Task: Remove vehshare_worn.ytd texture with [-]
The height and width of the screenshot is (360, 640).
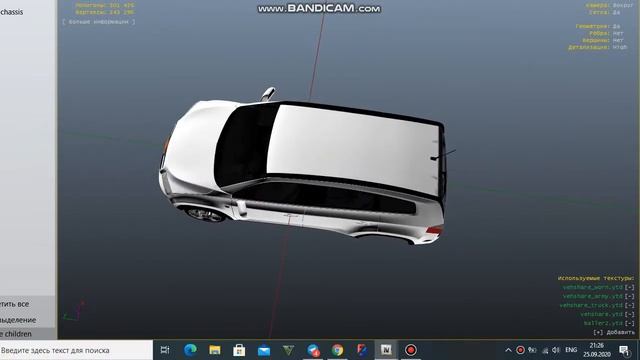Action: pos(630,287)
